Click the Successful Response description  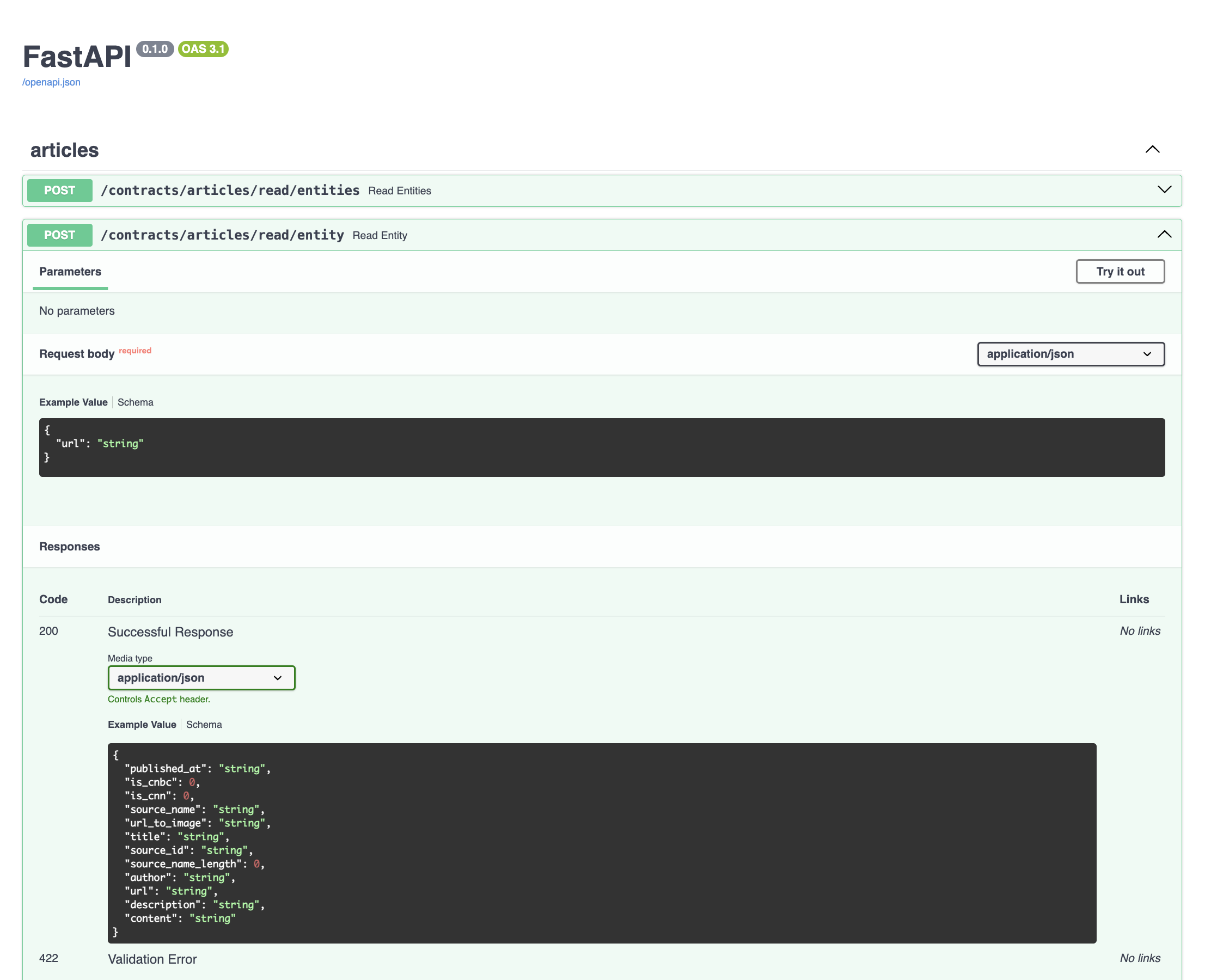pos(170,632)
